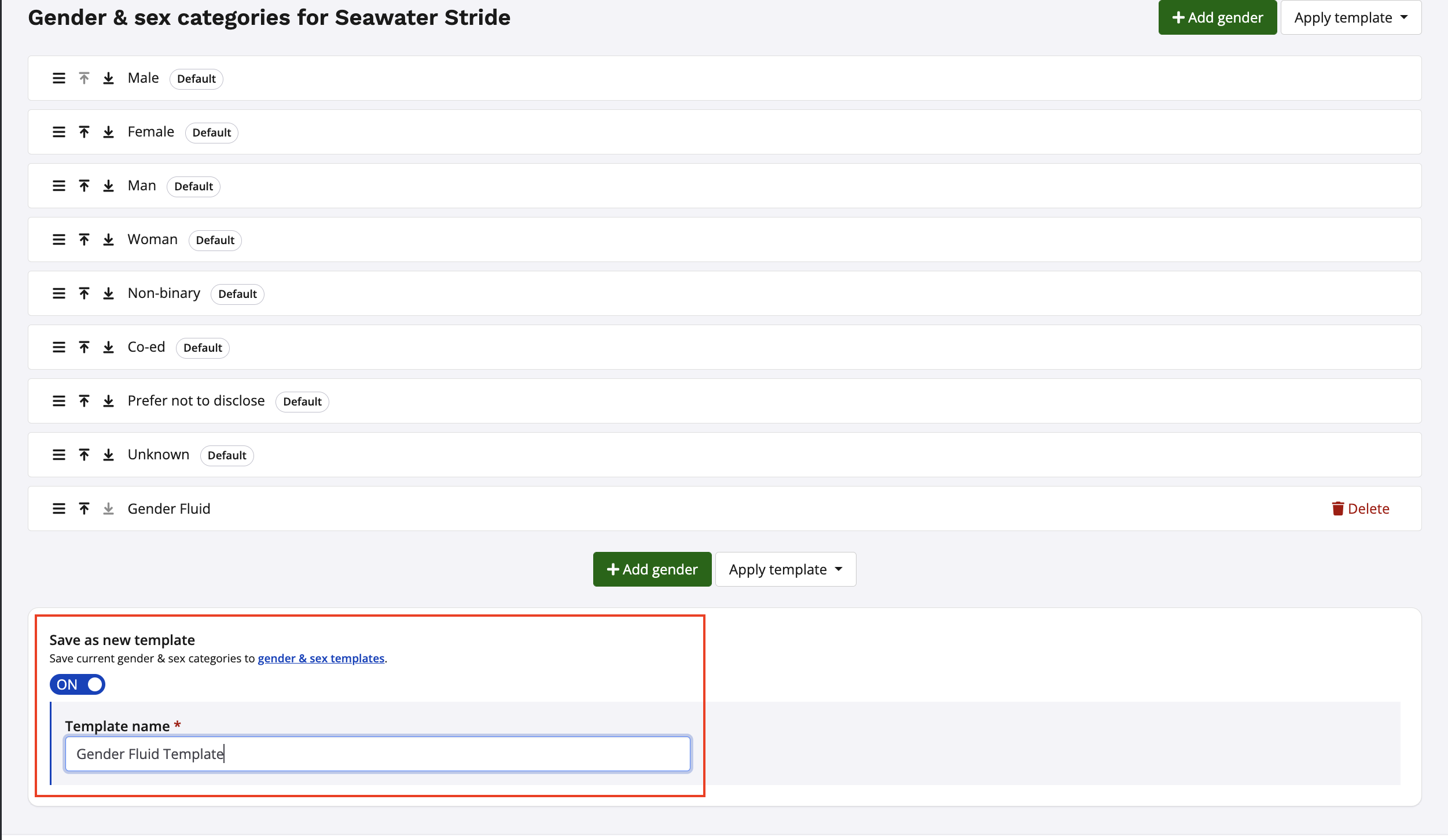Move Non-binary category up
Screen dimensions: 1448x840
pyautogui.click(x=84, y=294)
